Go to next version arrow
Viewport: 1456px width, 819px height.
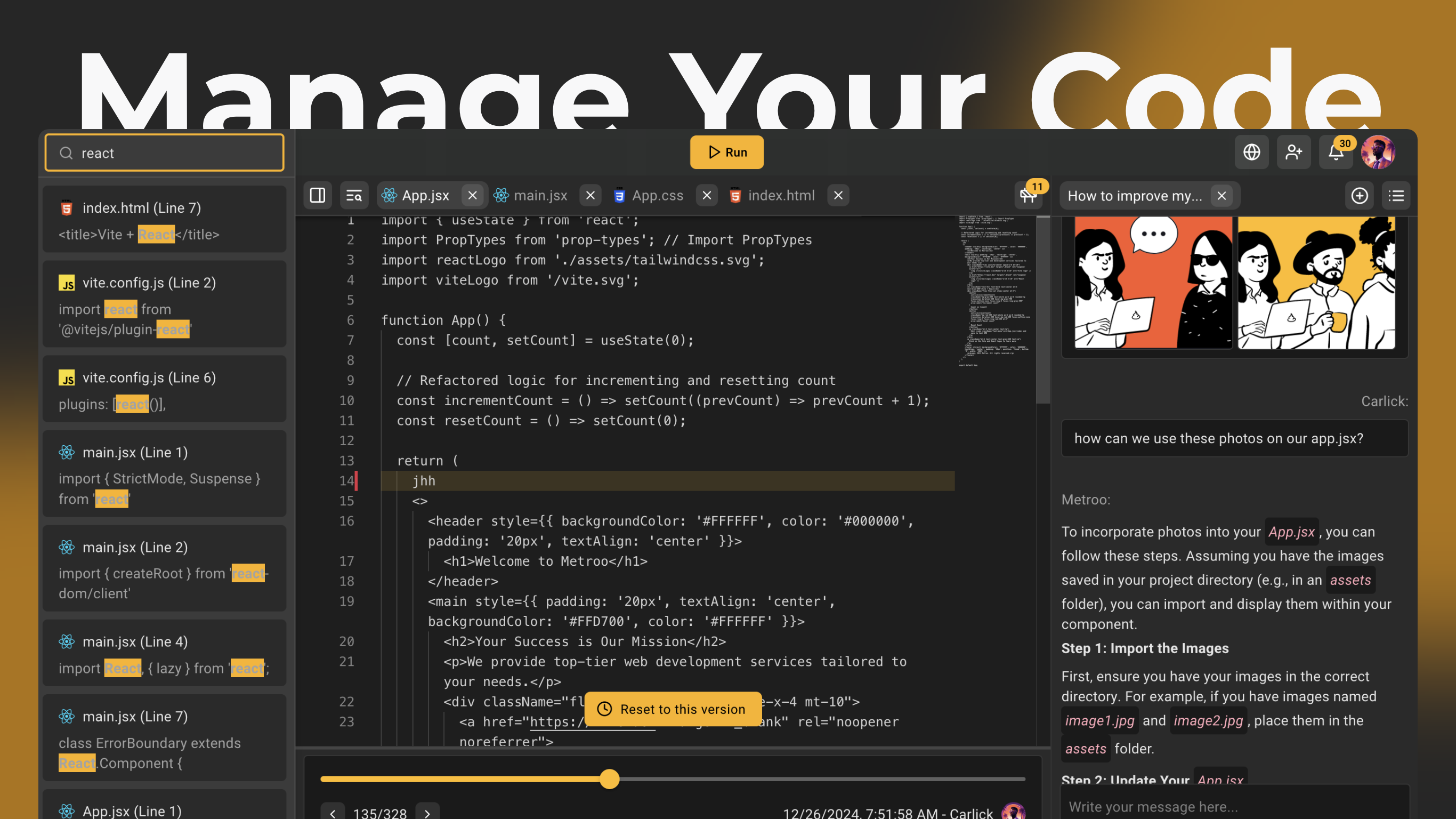coord(427,812)
